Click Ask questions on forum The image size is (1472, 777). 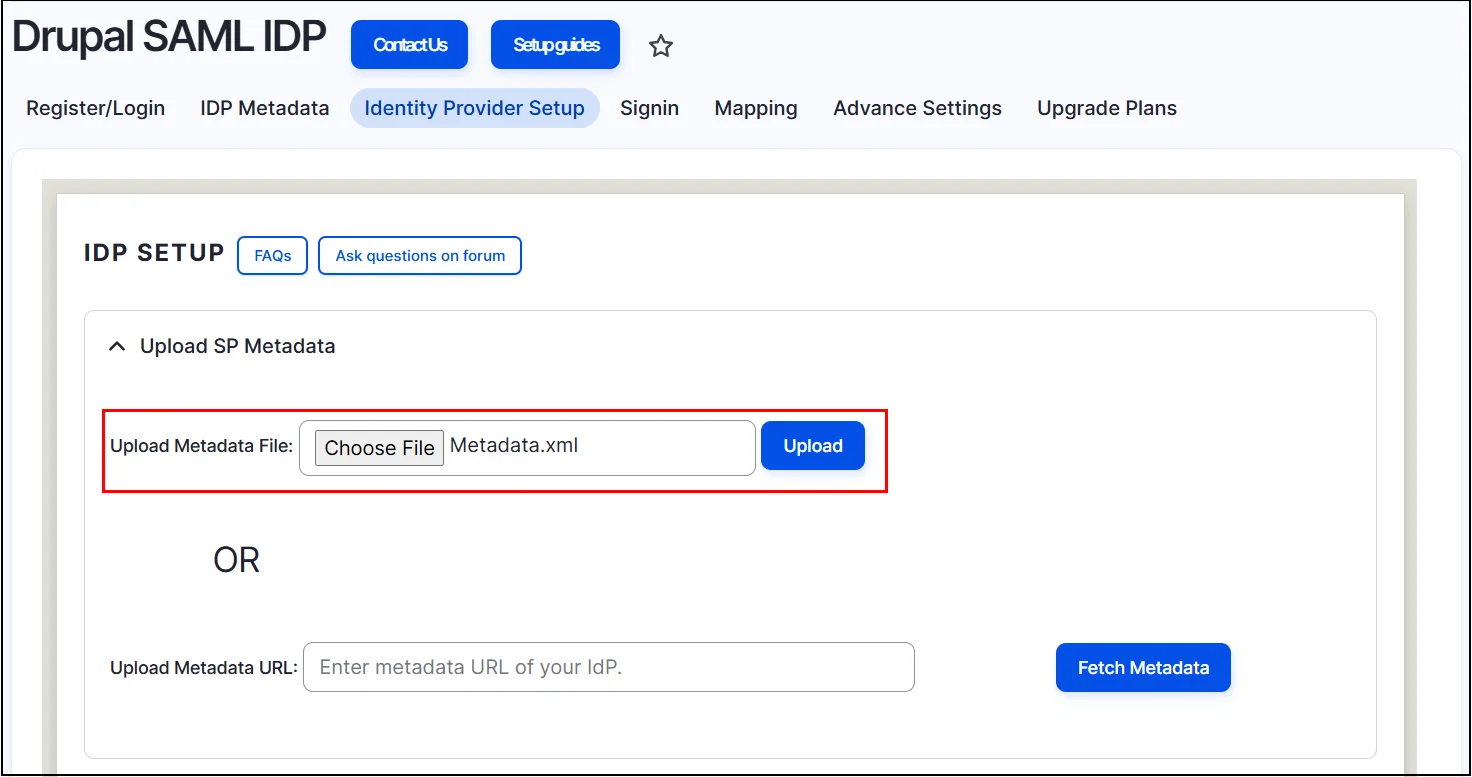pyautogui.click(x=420, y=256)
